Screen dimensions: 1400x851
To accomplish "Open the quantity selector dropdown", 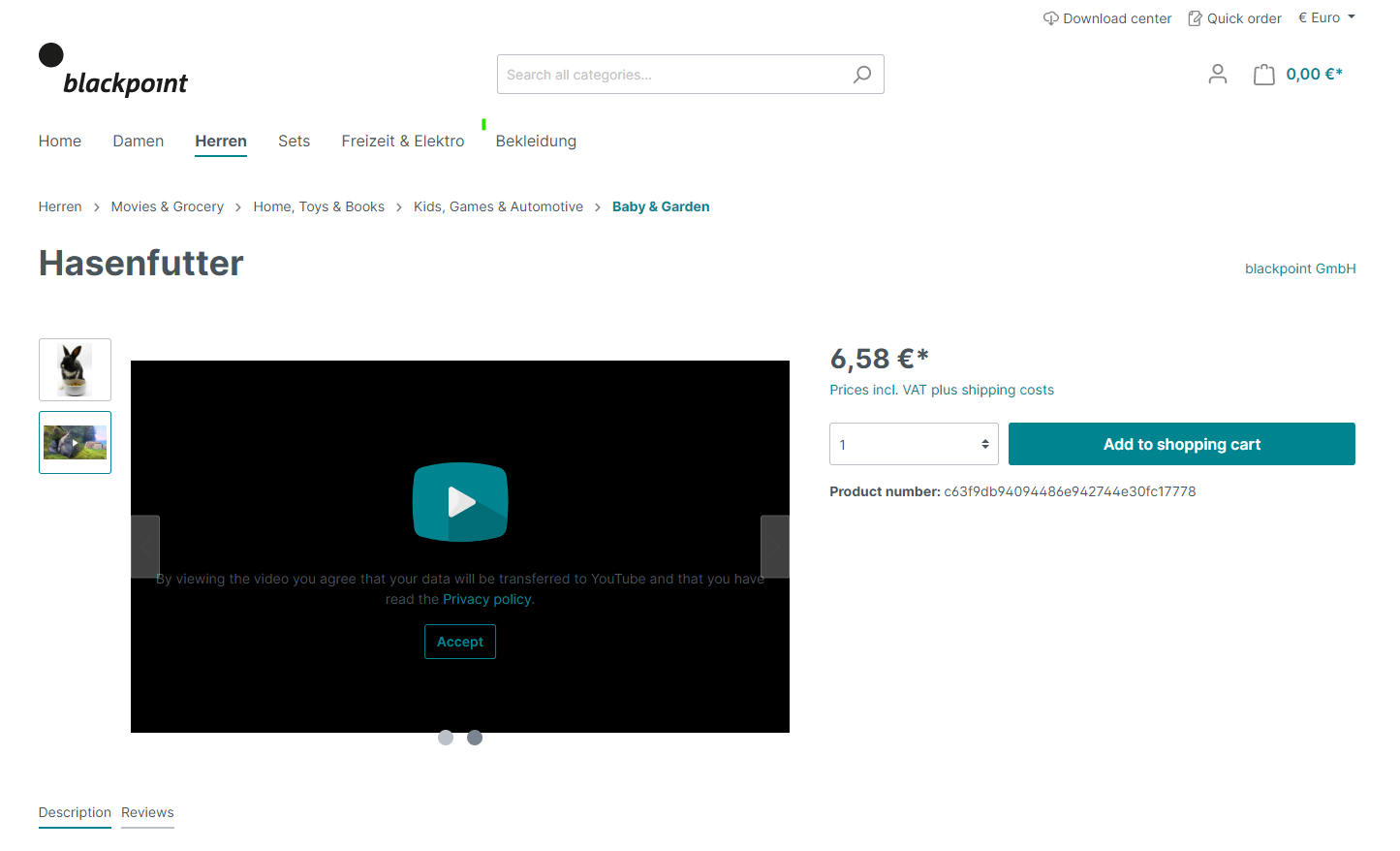I will coord(914,444).
